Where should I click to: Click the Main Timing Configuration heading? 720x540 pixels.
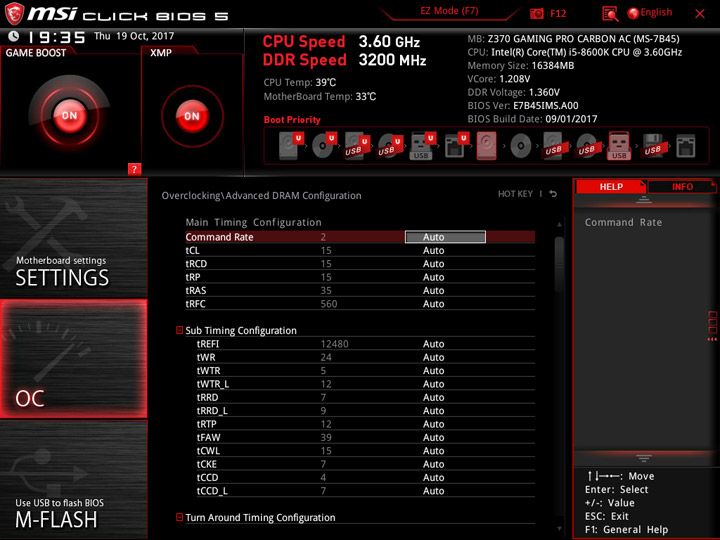[253, 222]
